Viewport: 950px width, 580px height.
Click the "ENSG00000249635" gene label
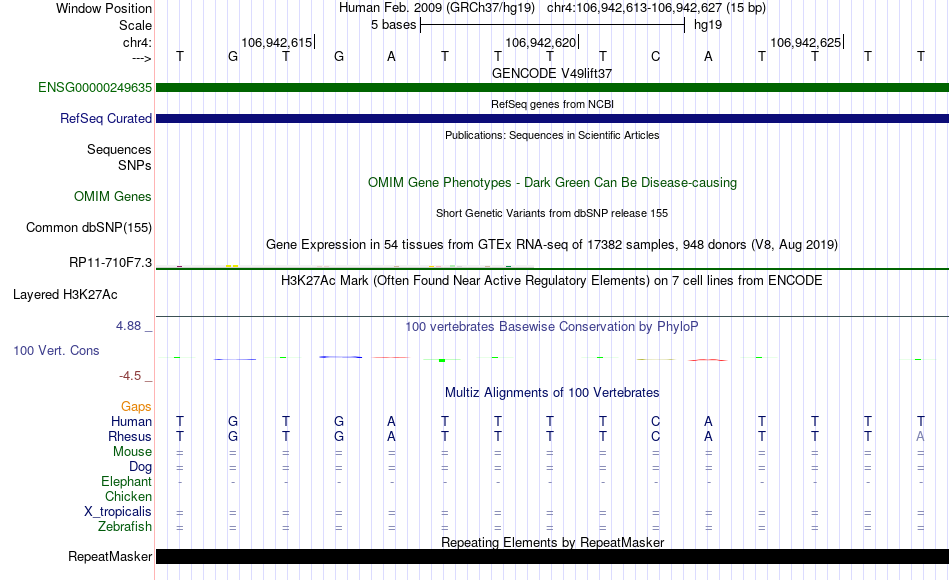click(95, 87)
